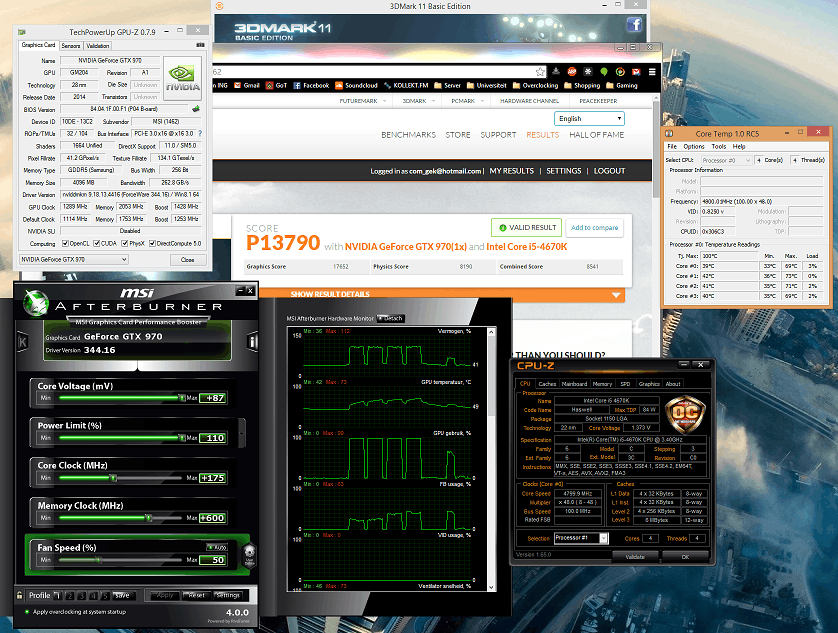Click the BIOS save icon in GPU-Z
838x633 pixels.
coord(196,109)
